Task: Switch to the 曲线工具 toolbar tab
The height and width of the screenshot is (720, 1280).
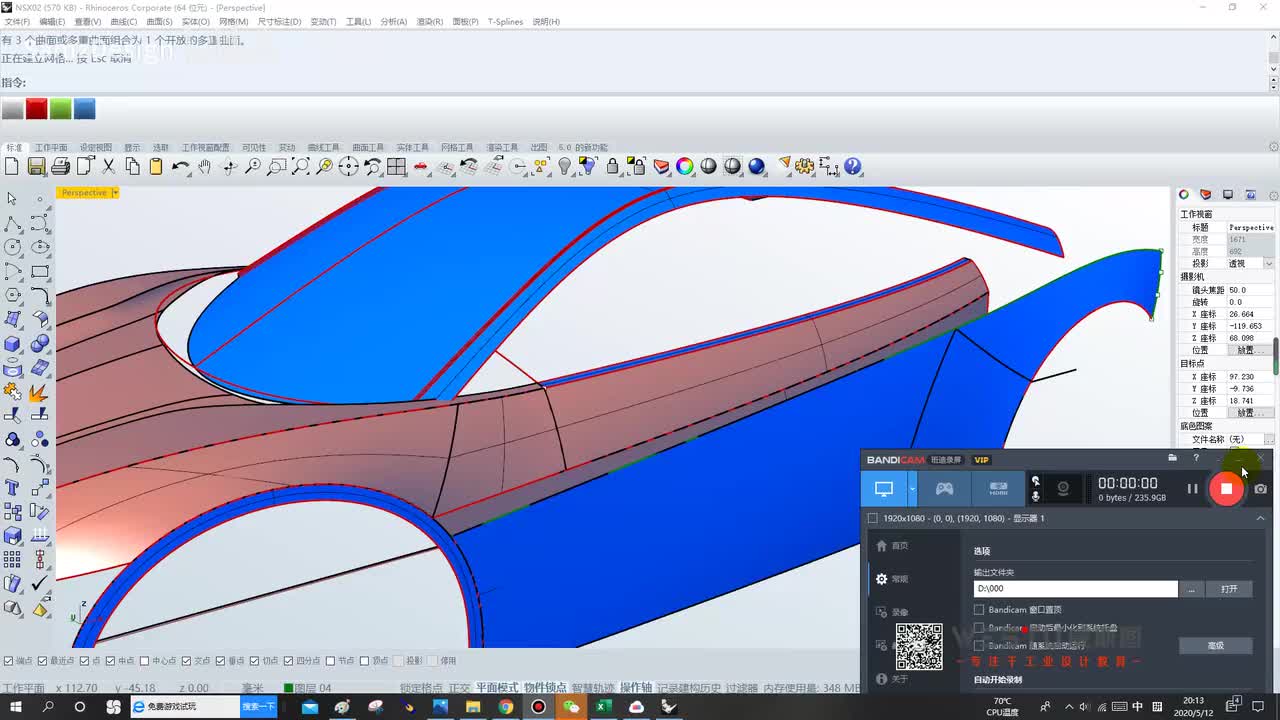Action: pyautogui.click(x=323, y=148)
